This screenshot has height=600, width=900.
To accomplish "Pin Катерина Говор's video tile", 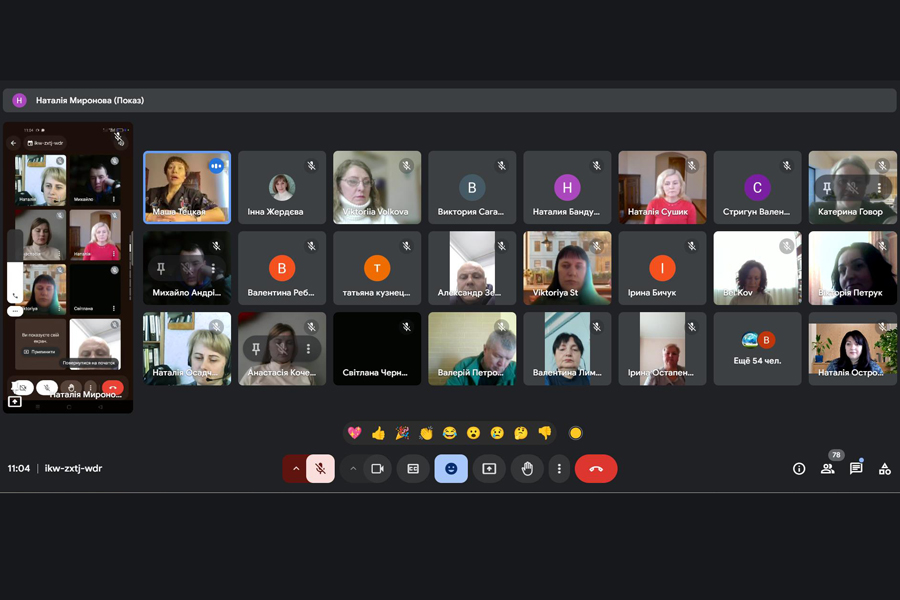I will (827, 188).
